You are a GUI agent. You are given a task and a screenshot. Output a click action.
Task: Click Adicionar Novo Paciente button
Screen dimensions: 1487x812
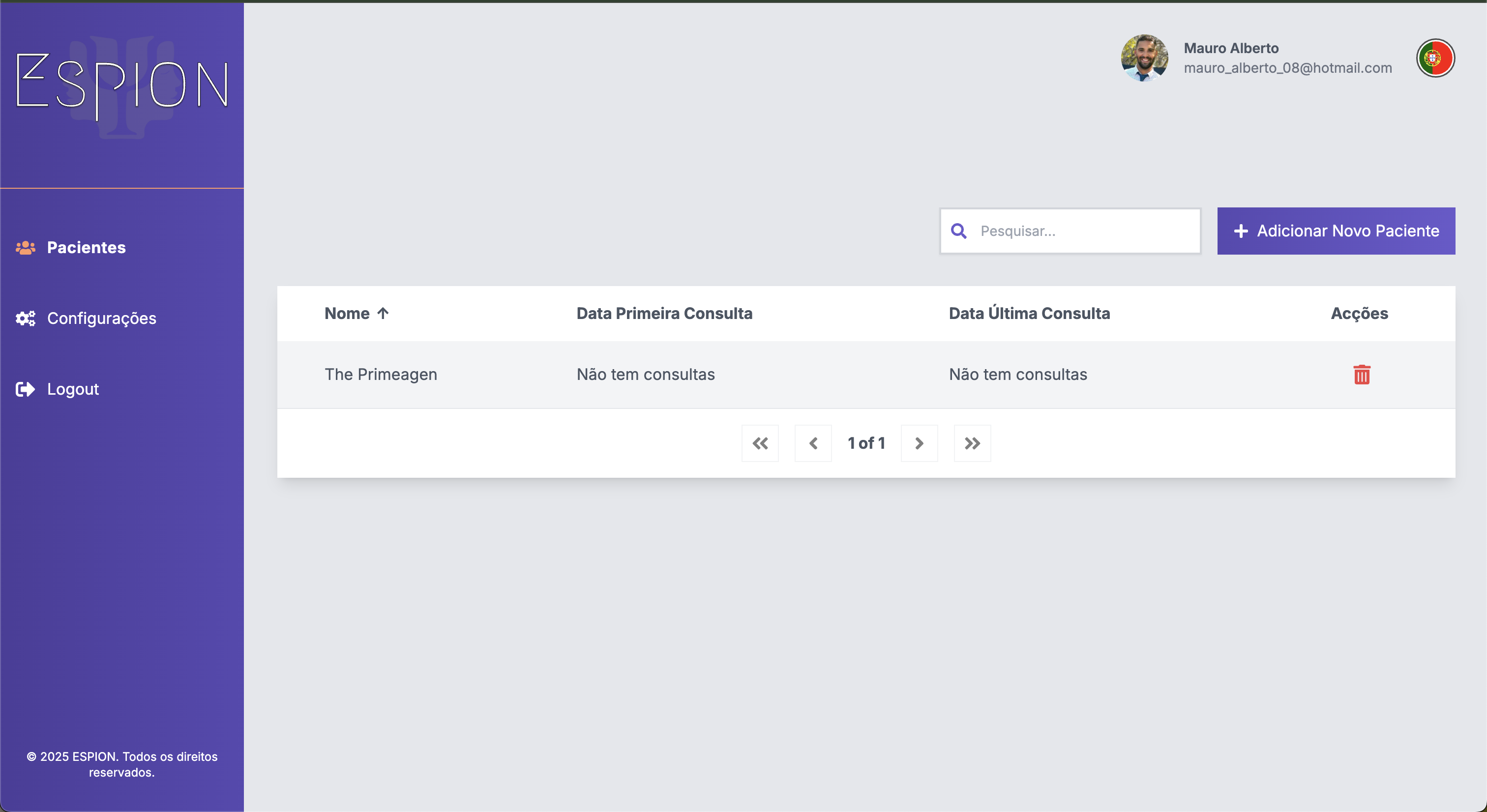pos(1336,231)
